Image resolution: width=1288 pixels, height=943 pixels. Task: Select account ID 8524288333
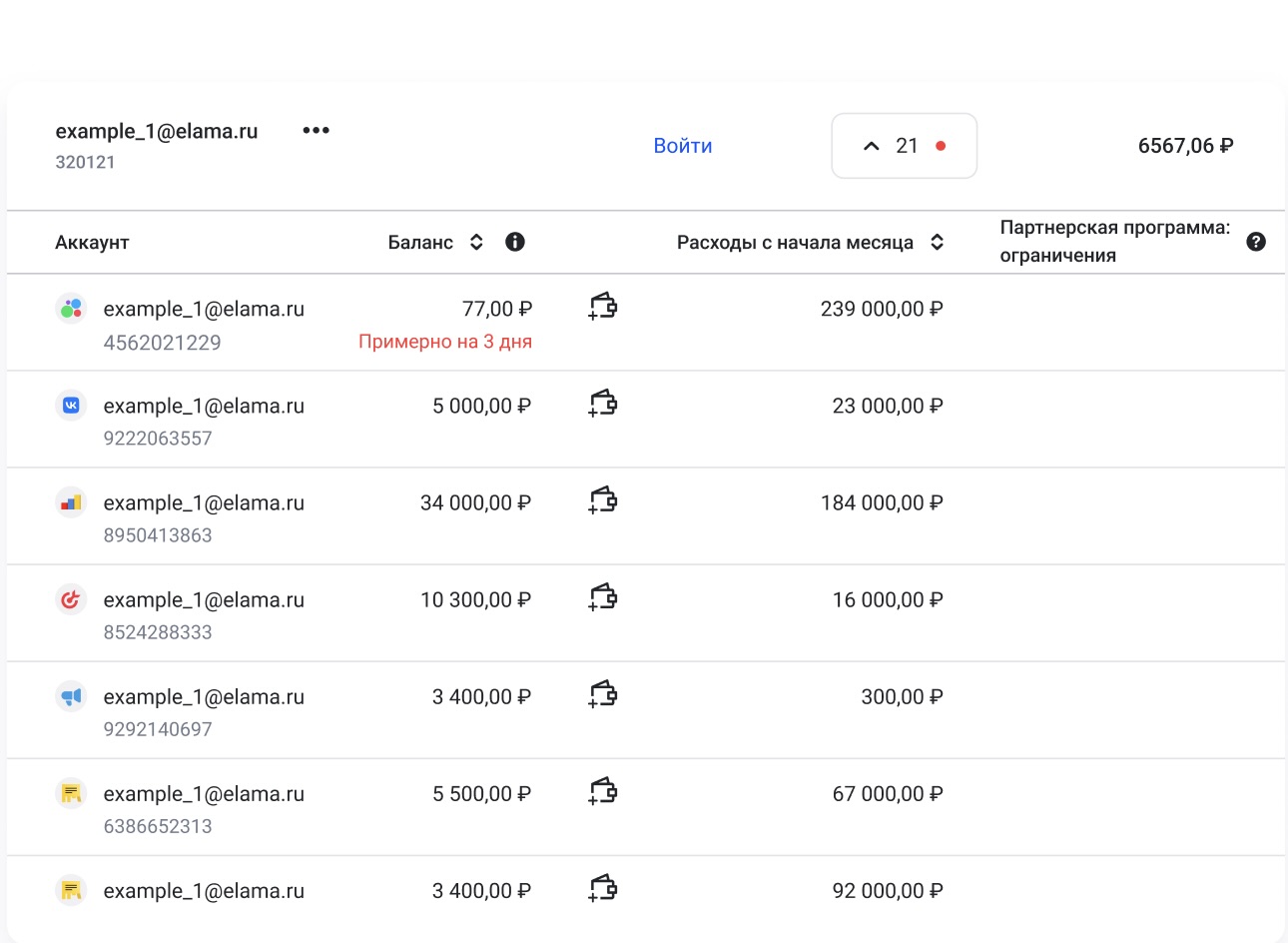click(x=158, y=632)
